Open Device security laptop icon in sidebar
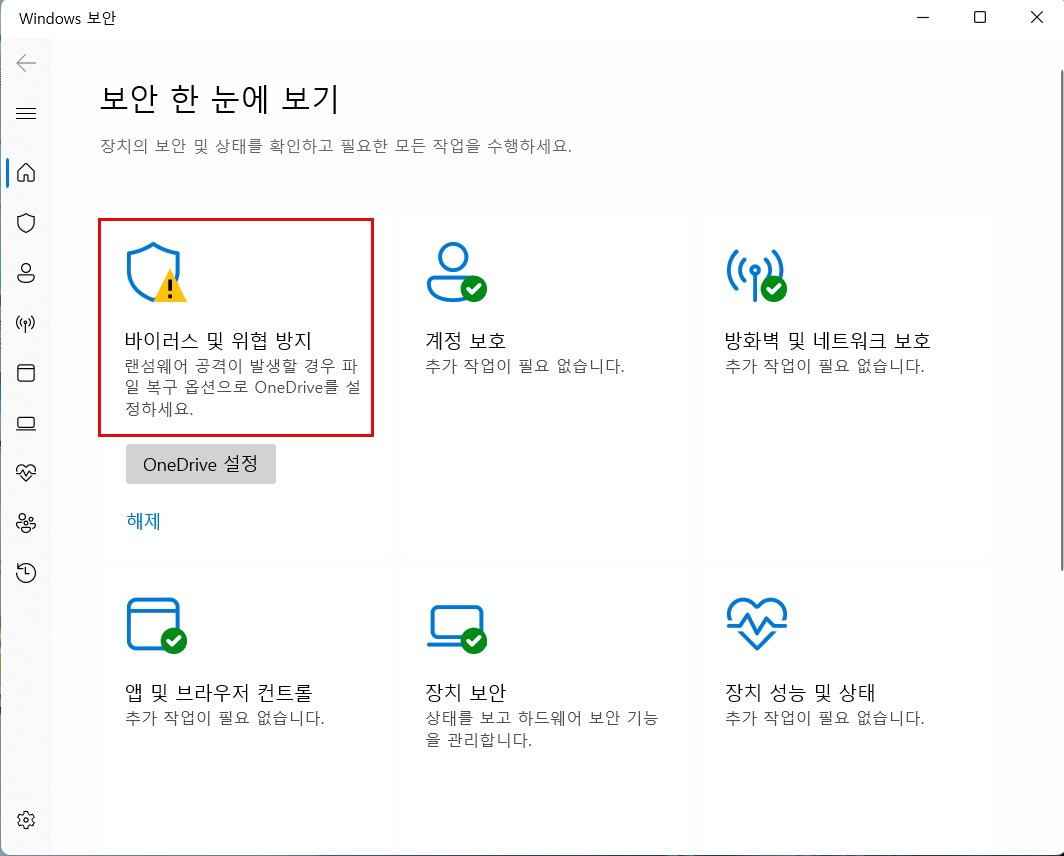This screenshot has width=1064, height=856. [x=26, y=423]
